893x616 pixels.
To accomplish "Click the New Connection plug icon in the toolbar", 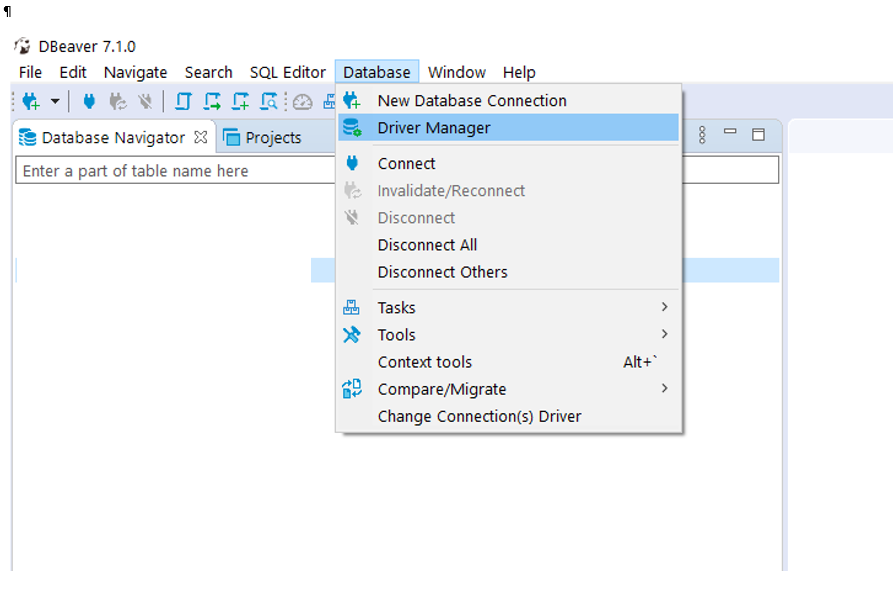I will click(x=31, y=101).
